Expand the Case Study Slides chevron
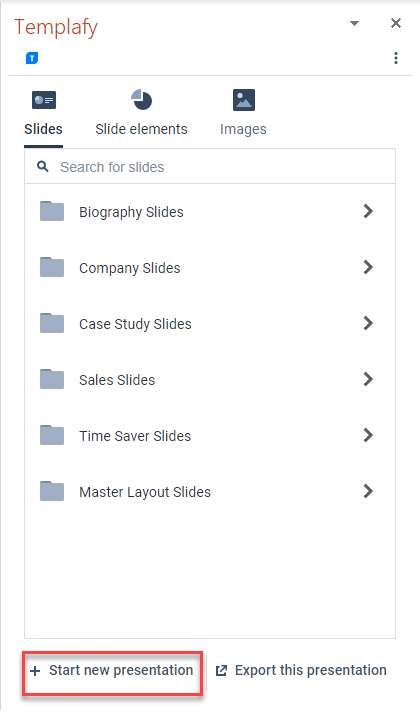 point(368,323)
